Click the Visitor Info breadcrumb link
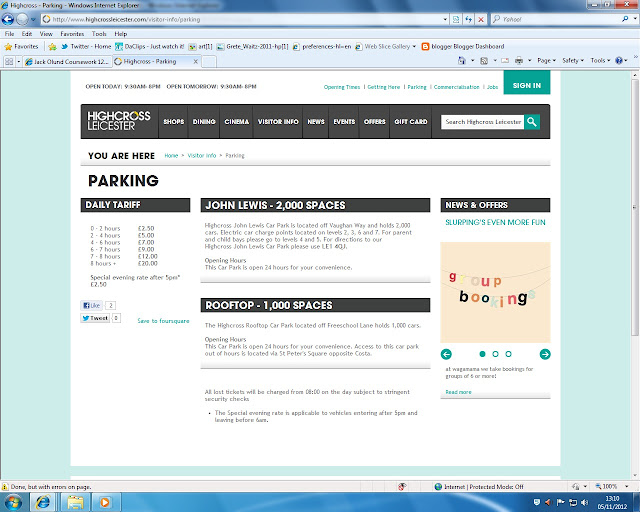 click(x=202, y=156)
